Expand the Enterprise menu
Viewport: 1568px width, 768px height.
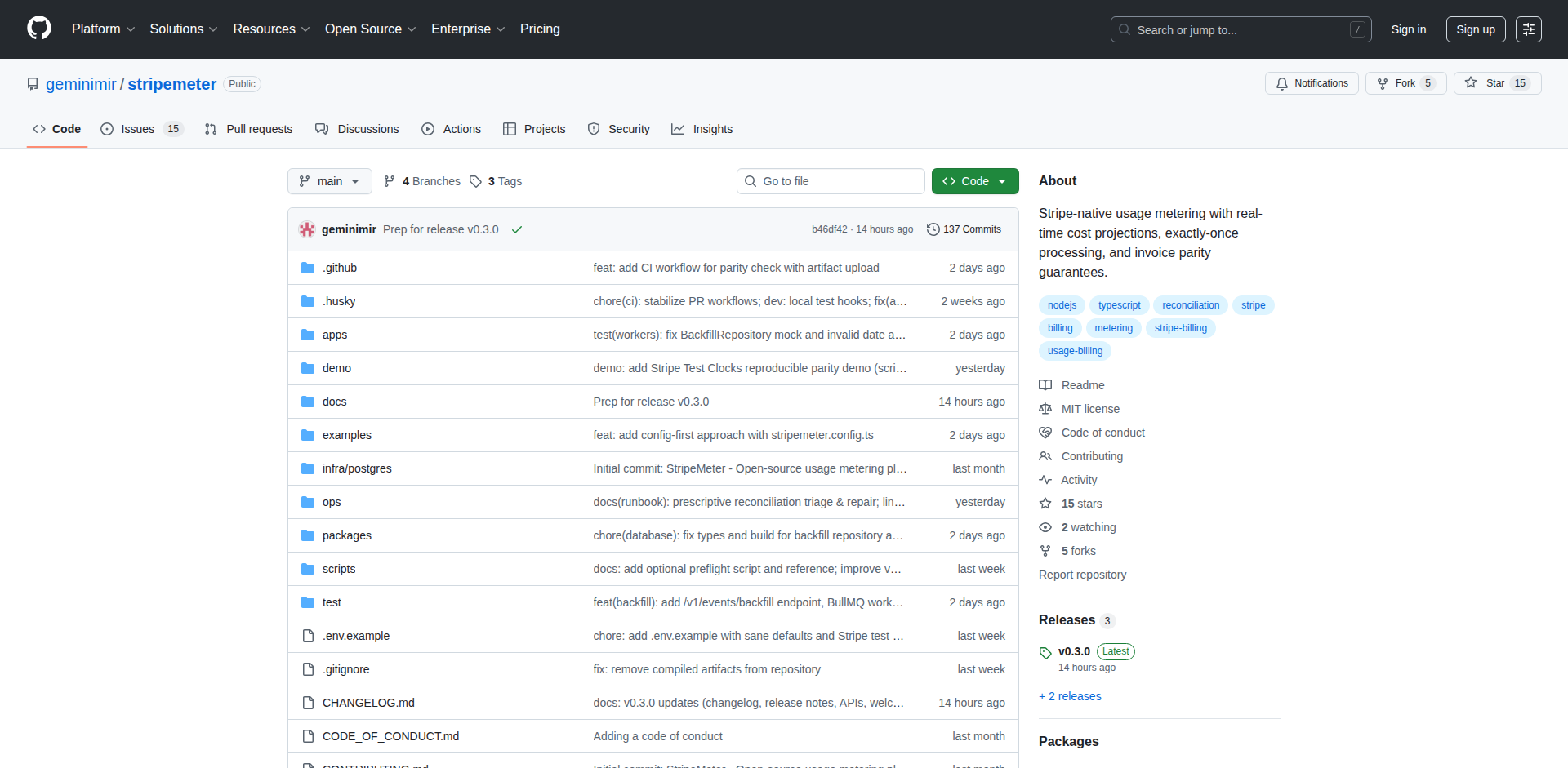coord(468,29)
